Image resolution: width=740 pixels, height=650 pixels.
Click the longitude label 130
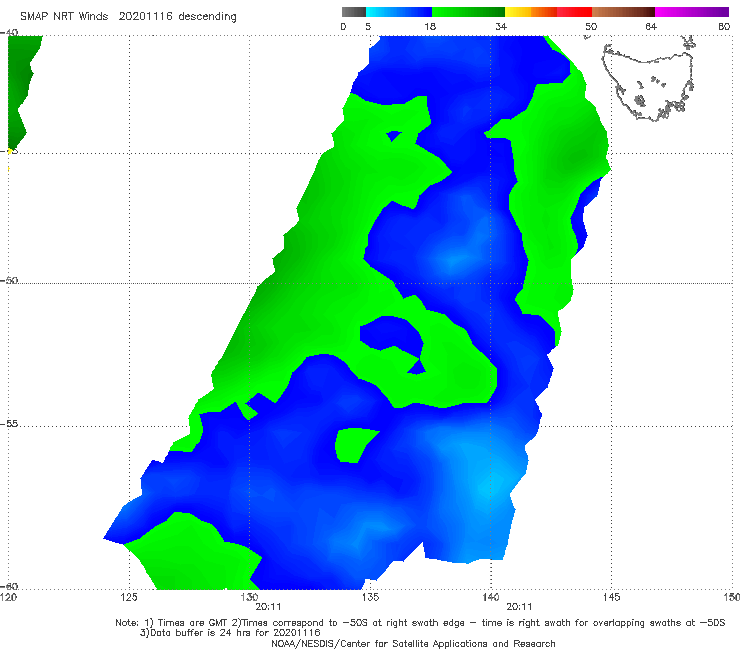[249, 597]
